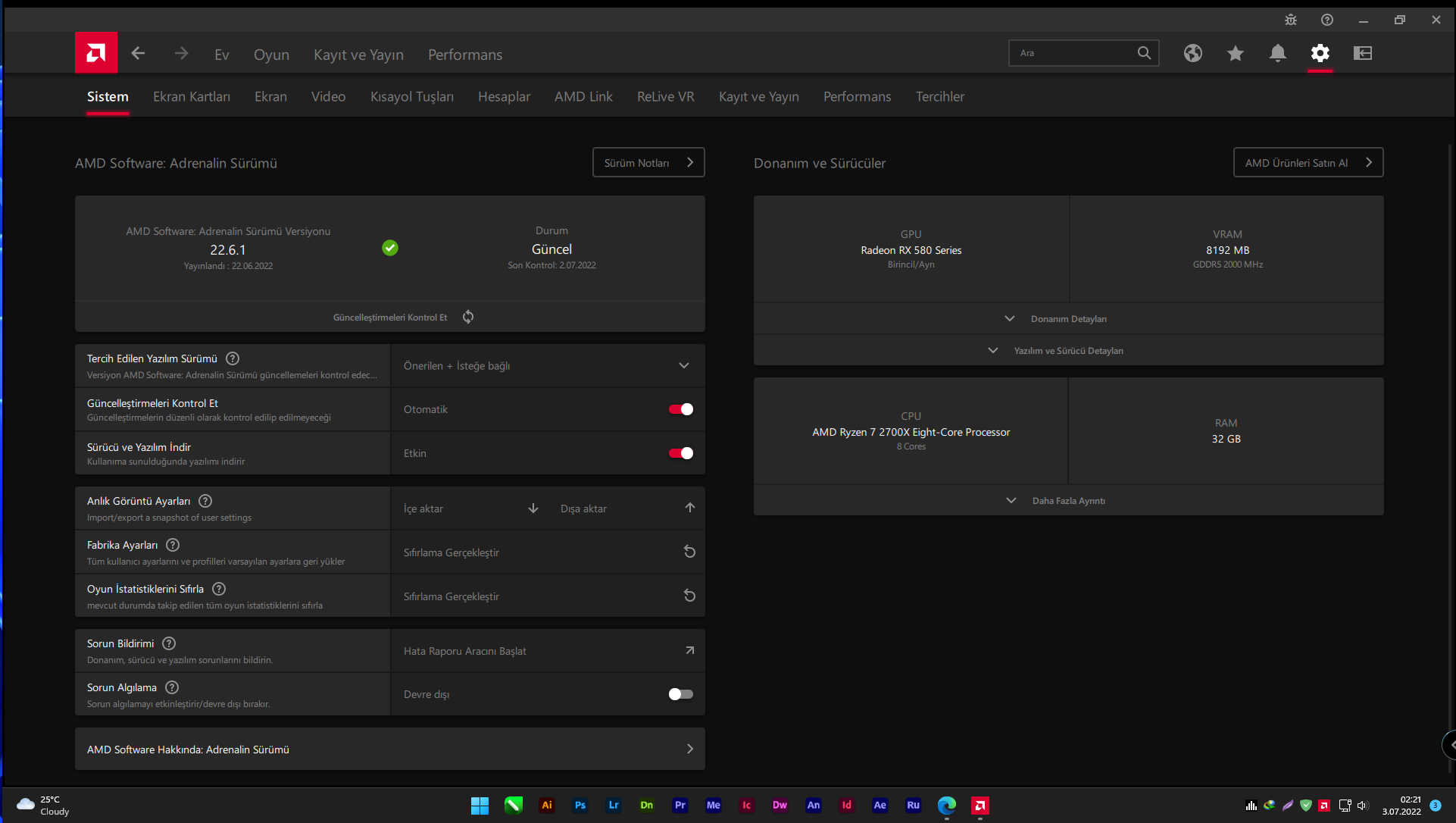Click the favorites star icon

tap(1236, 53)
